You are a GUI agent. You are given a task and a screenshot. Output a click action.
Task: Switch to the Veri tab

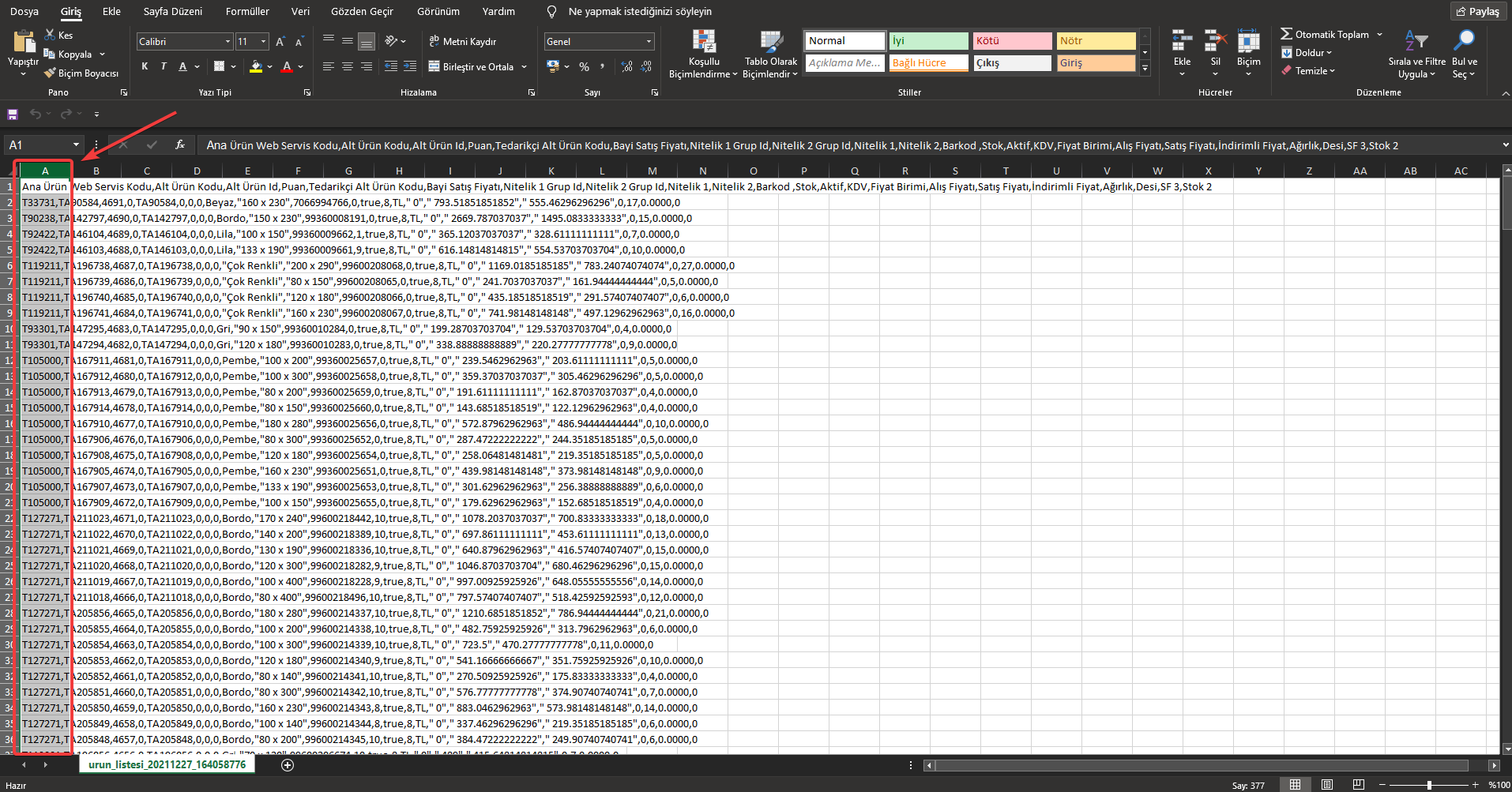coord(300,11)
